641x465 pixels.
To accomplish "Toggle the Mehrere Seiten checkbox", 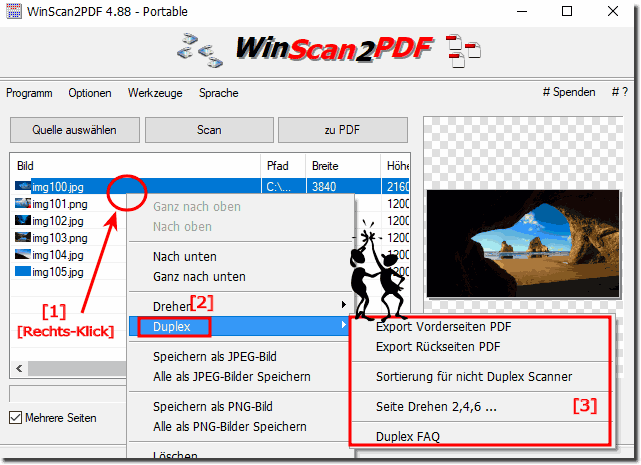I will pos(16,418).
